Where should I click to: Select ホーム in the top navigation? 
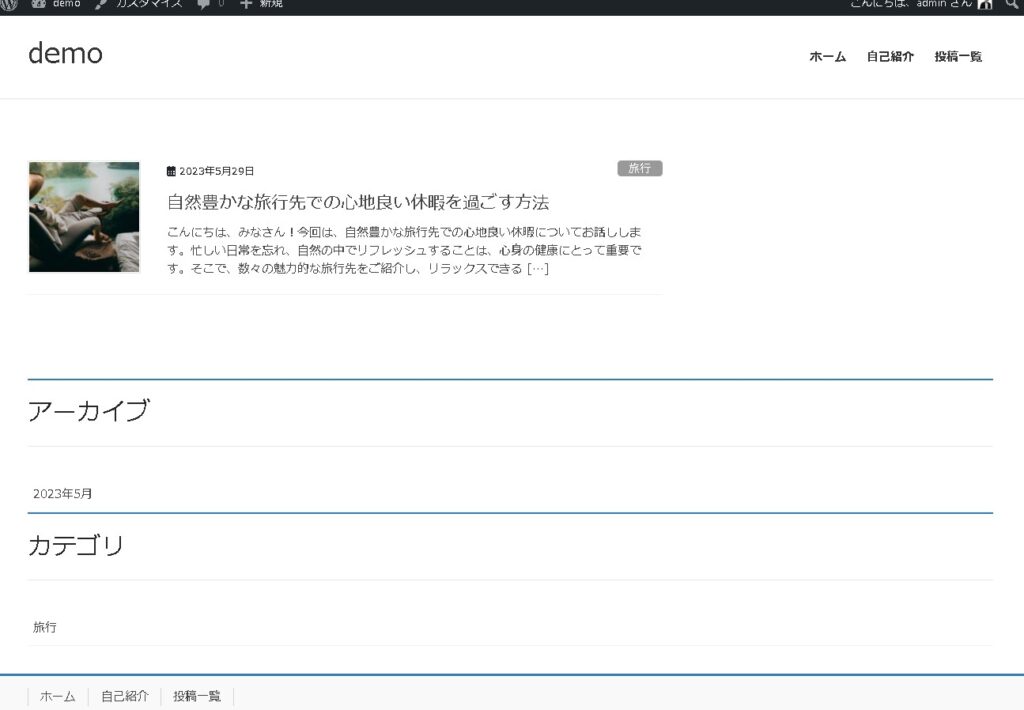point(826,57)
